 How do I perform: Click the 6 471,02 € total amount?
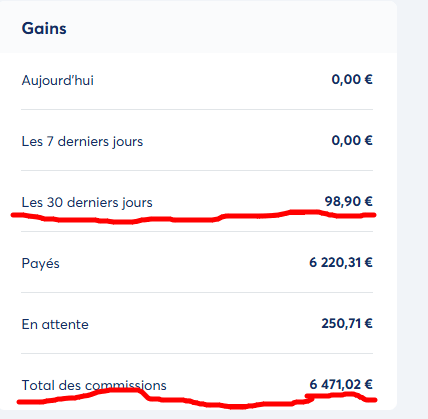341,384
